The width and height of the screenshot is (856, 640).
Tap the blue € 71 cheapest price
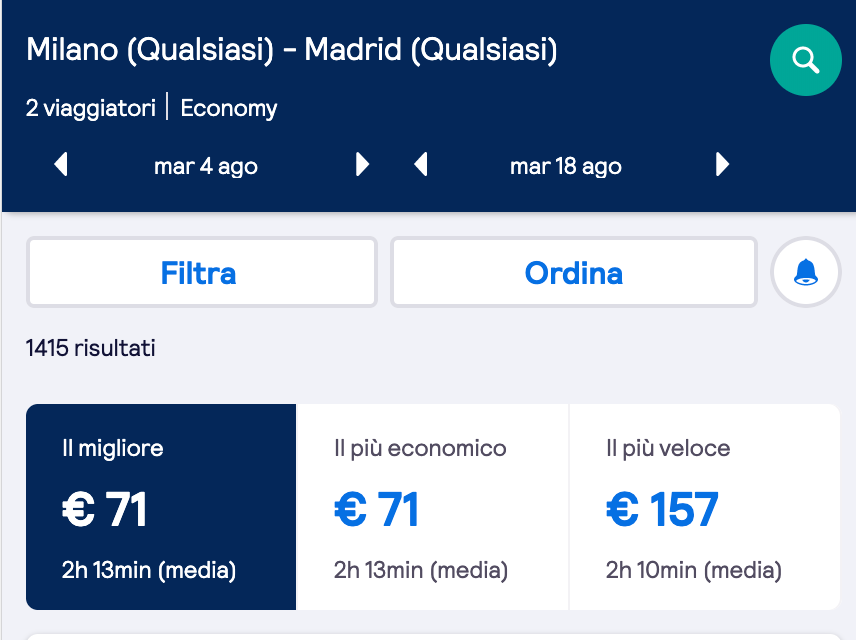tap(376, 509)
